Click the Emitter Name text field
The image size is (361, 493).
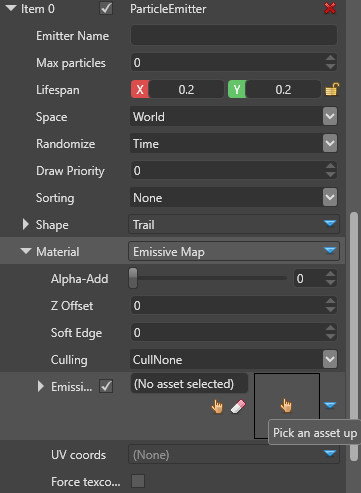[234, 35]
